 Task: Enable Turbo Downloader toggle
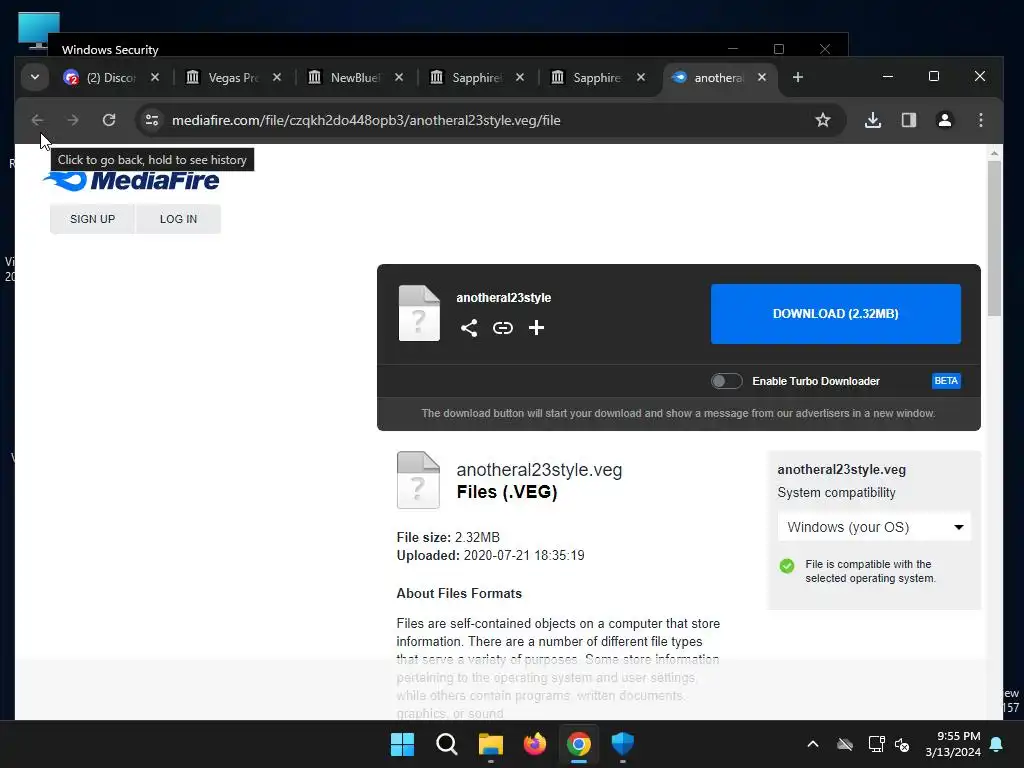727,381
